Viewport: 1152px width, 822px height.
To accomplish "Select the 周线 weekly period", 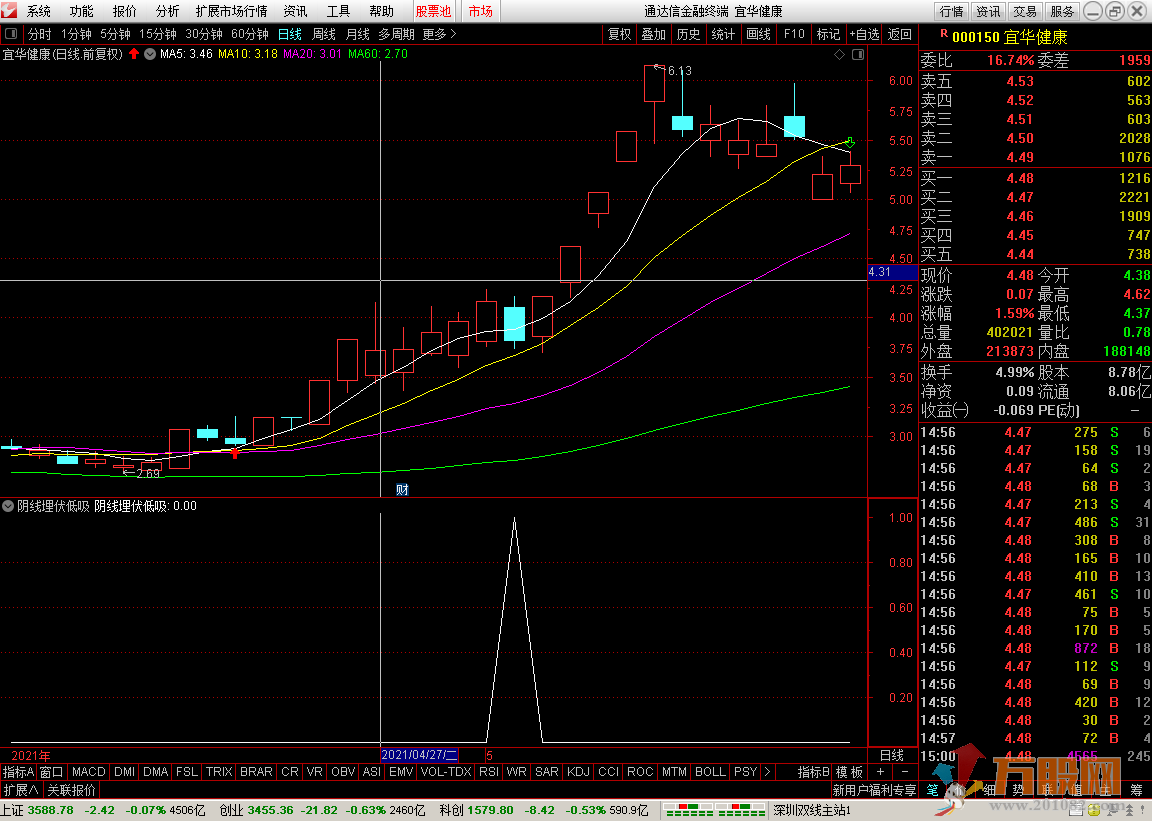I will pyautogui.click(x=324, y=35).
